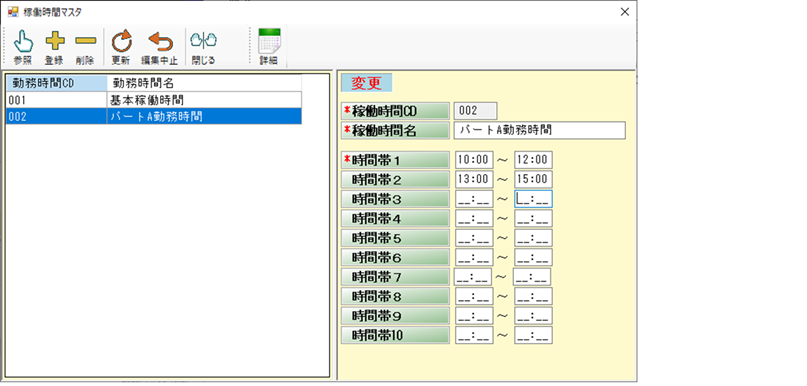807x386 pixels.
Task: Edit the 稼働時間名 text field
Action: click(540, 130)
